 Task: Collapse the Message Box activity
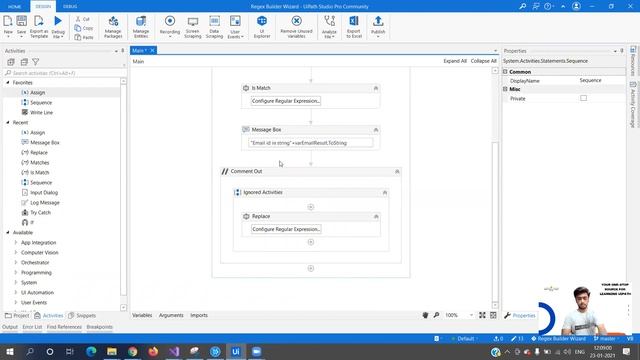click(x=376, y=130)
